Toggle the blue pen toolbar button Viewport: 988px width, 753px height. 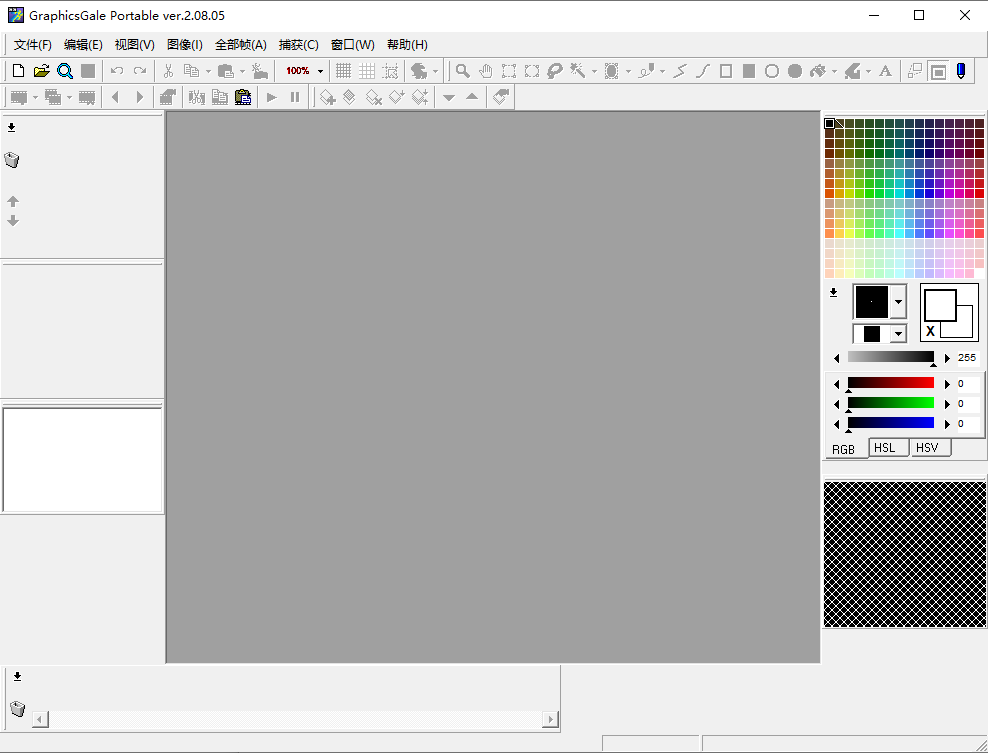click(961, 71)
